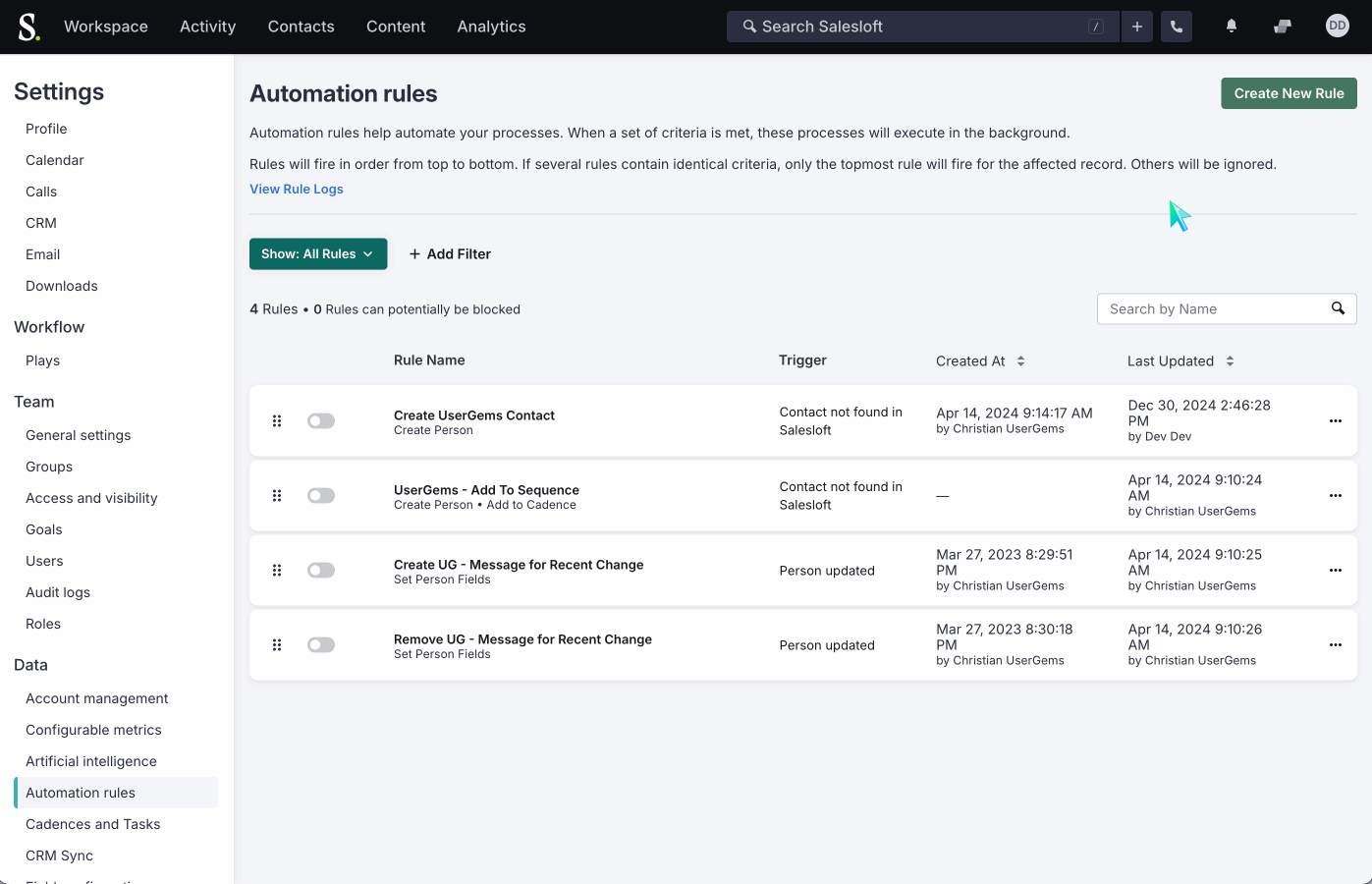This screenshot has height=884, width=1372.
Task: Open the Calls settings page
Action: click(41, 192)
